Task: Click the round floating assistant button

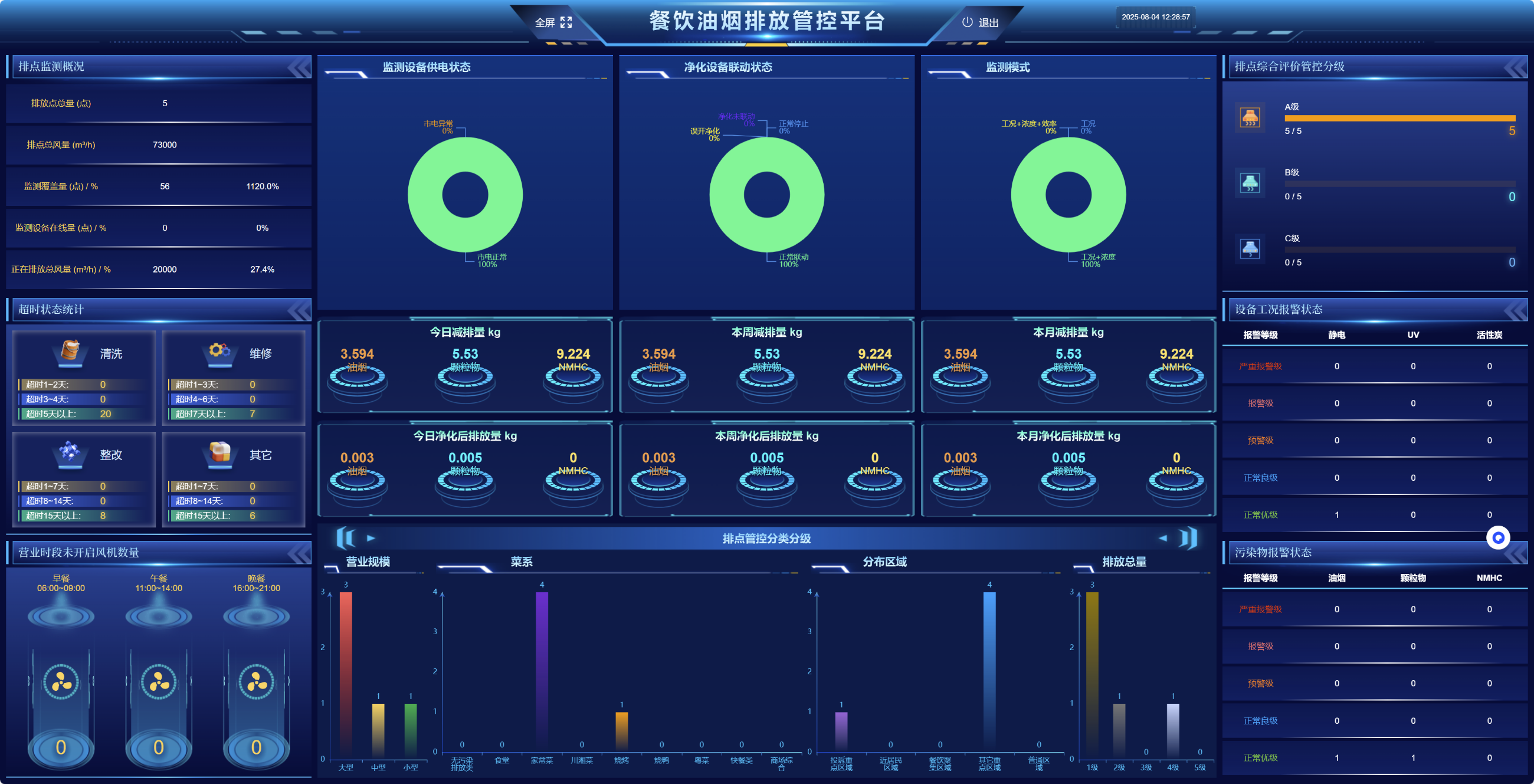Action: [1497, 537]
